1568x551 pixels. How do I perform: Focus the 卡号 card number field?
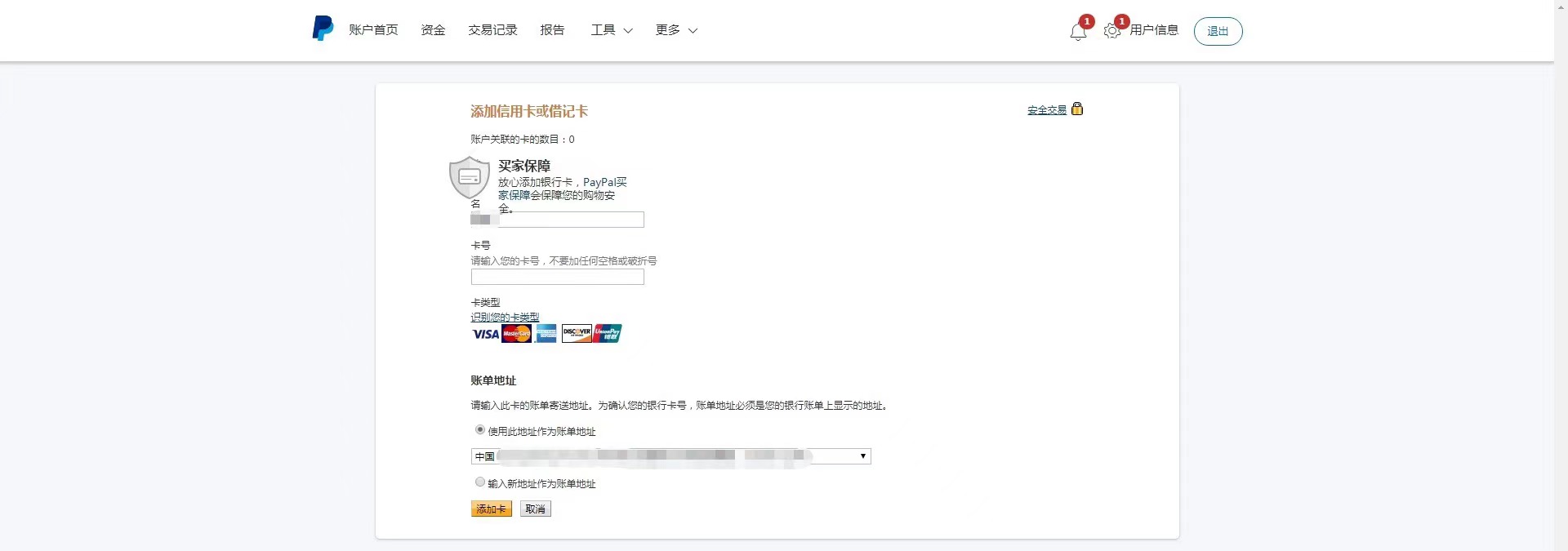click(x=558, y=277)
